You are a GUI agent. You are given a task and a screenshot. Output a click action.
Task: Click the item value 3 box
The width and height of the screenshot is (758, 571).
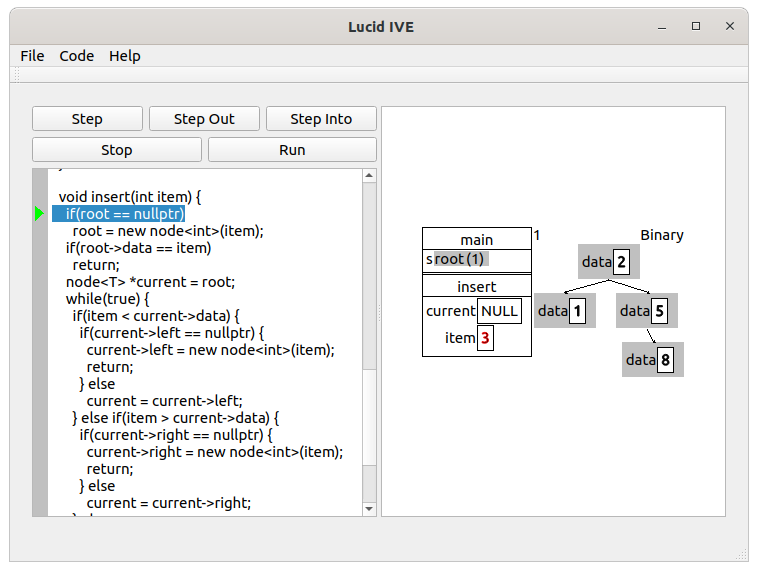pyautogui.click(x=485, y=337)
